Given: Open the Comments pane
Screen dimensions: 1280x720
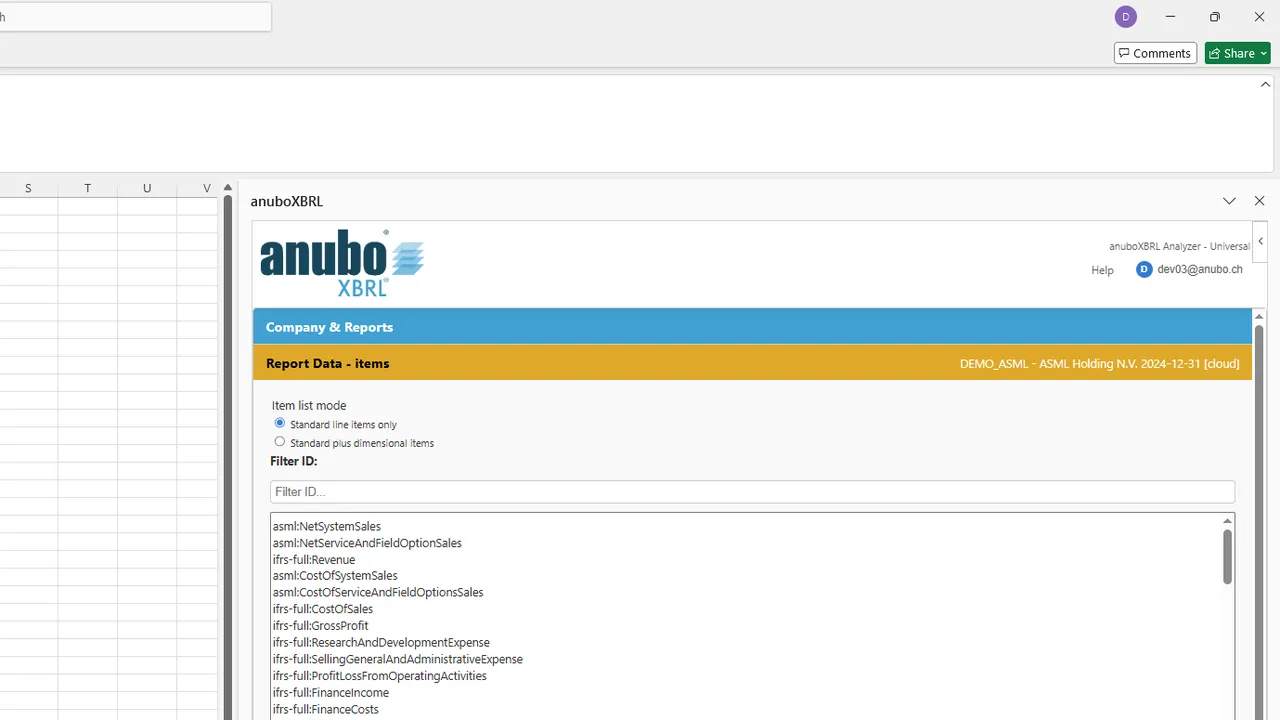Looking at the screenshot, I should pyautogui.click(x=1155, y=53).
